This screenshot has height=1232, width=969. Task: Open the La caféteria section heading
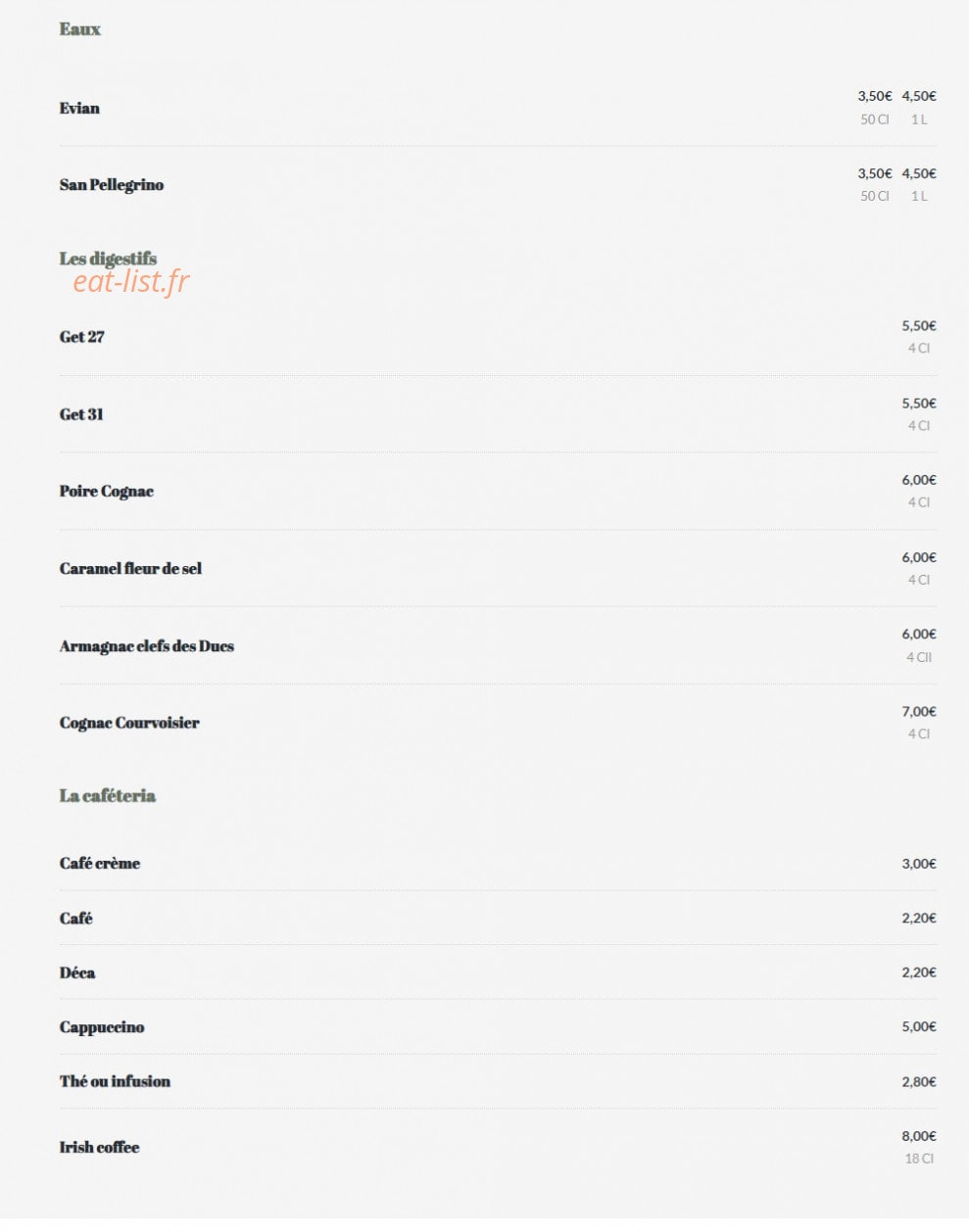[108, 795]
